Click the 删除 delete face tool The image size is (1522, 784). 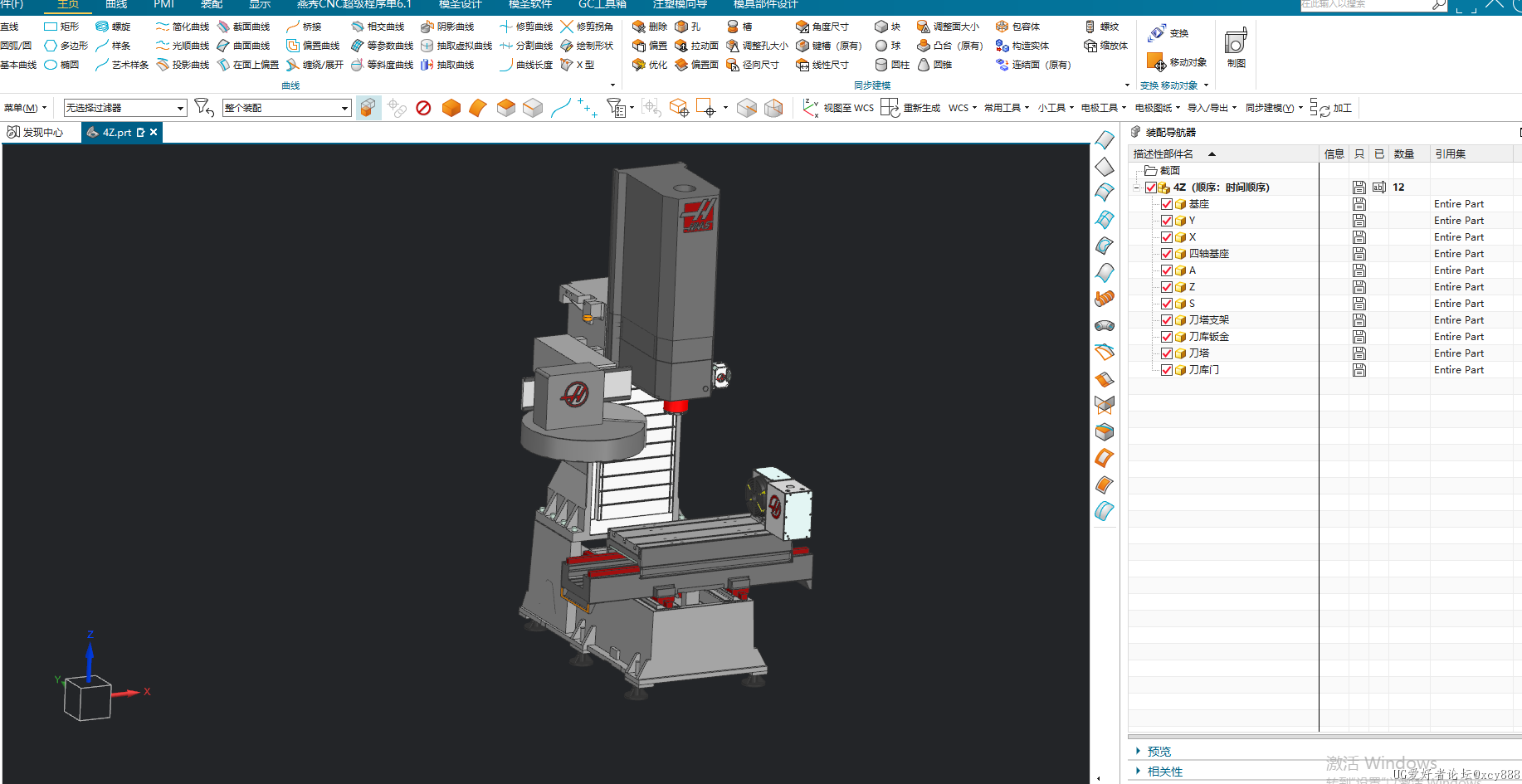649,27
